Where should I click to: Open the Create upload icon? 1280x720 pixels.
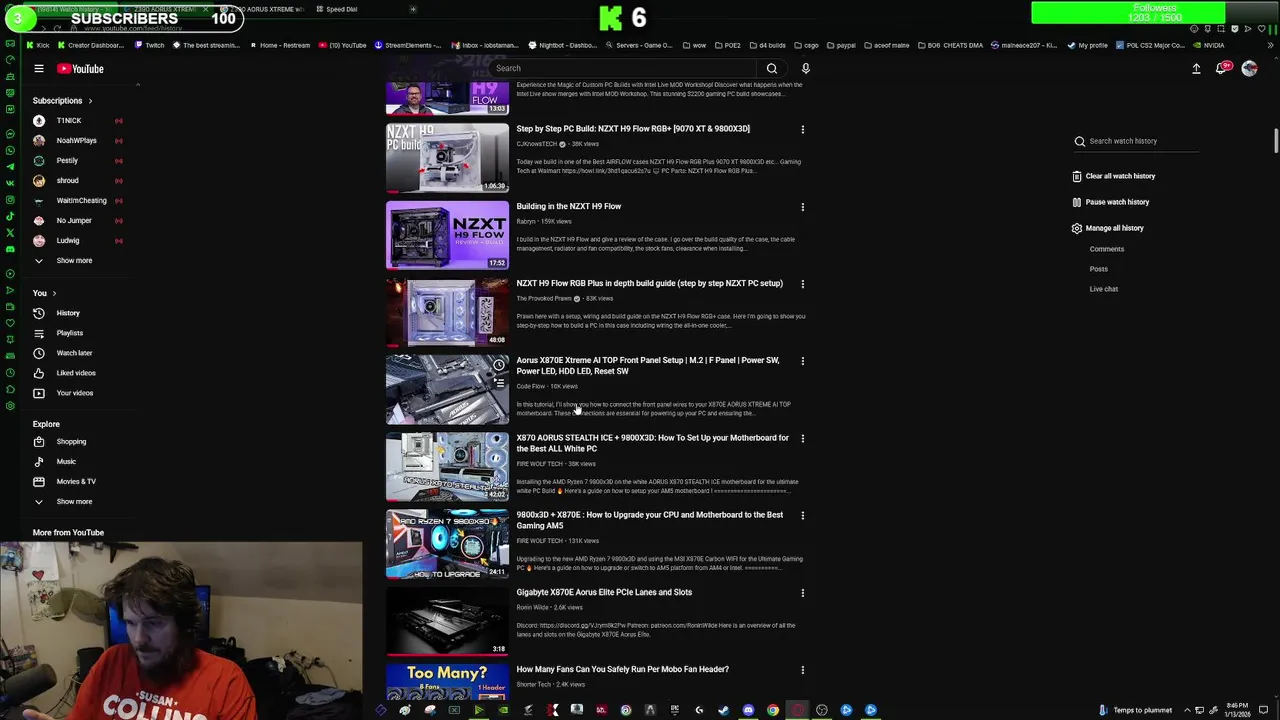(x=1196, y=69)
